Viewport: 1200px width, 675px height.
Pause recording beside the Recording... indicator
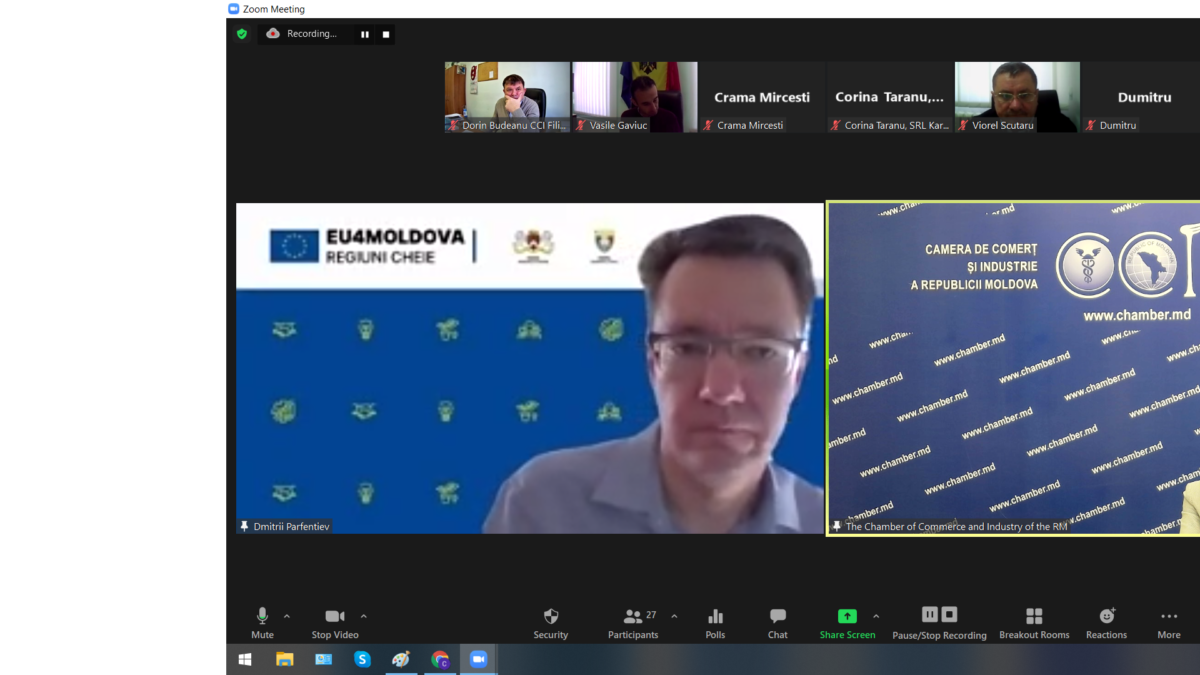(365, 34)
